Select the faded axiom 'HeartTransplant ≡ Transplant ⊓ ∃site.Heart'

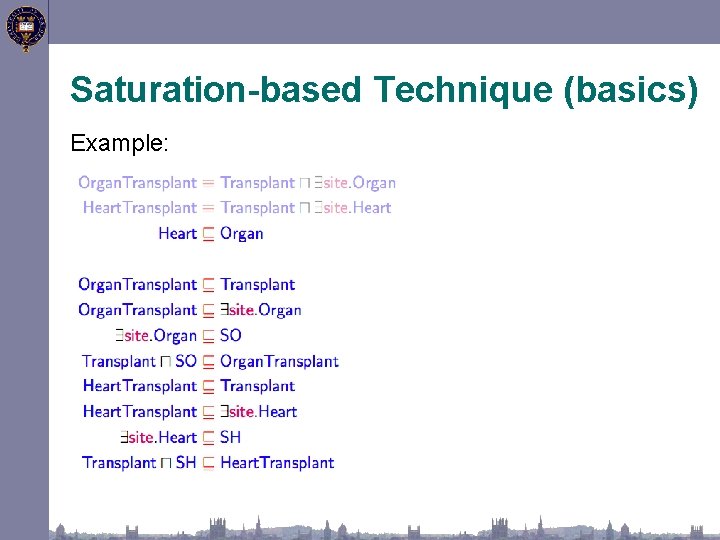click(237, 208)
